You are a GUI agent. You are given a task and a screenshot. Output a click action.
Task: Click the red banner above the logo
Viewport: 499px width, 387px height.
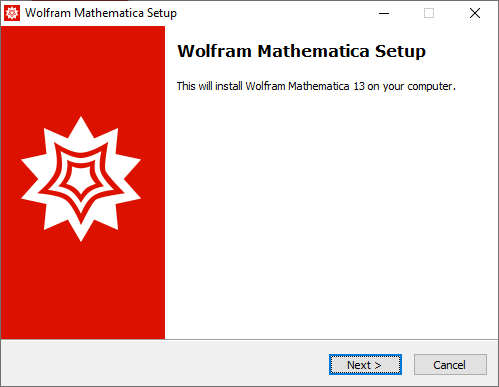pos(83,70)
